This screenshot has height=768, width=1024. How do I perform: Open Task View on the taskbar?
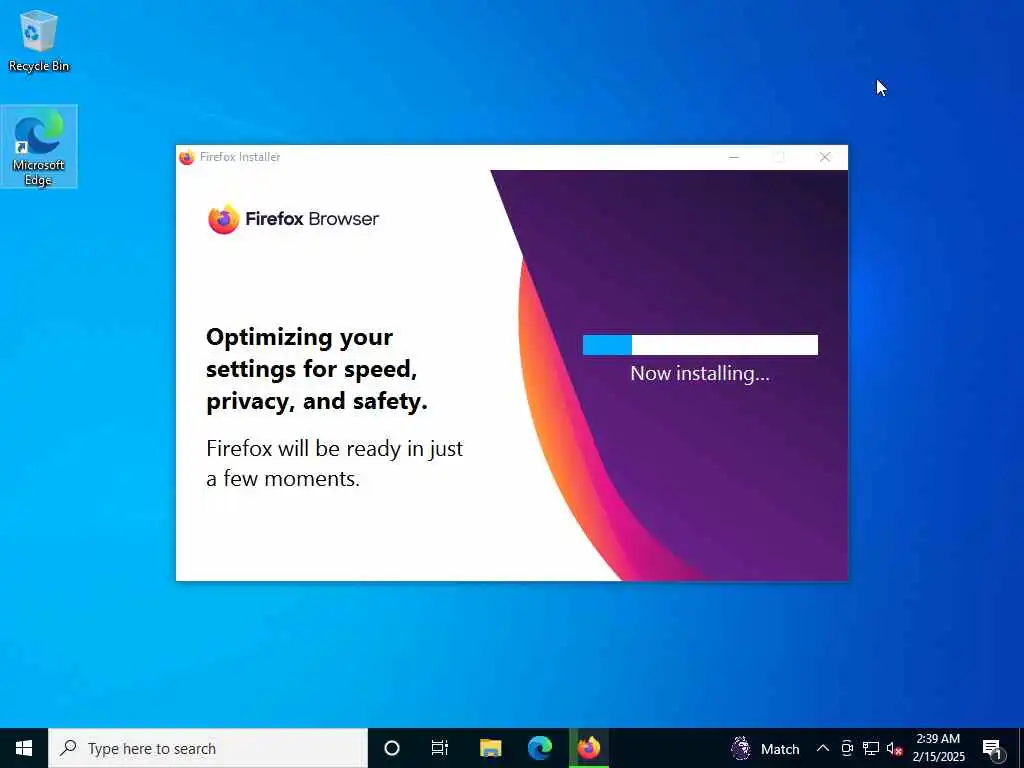tap(440, 748)
